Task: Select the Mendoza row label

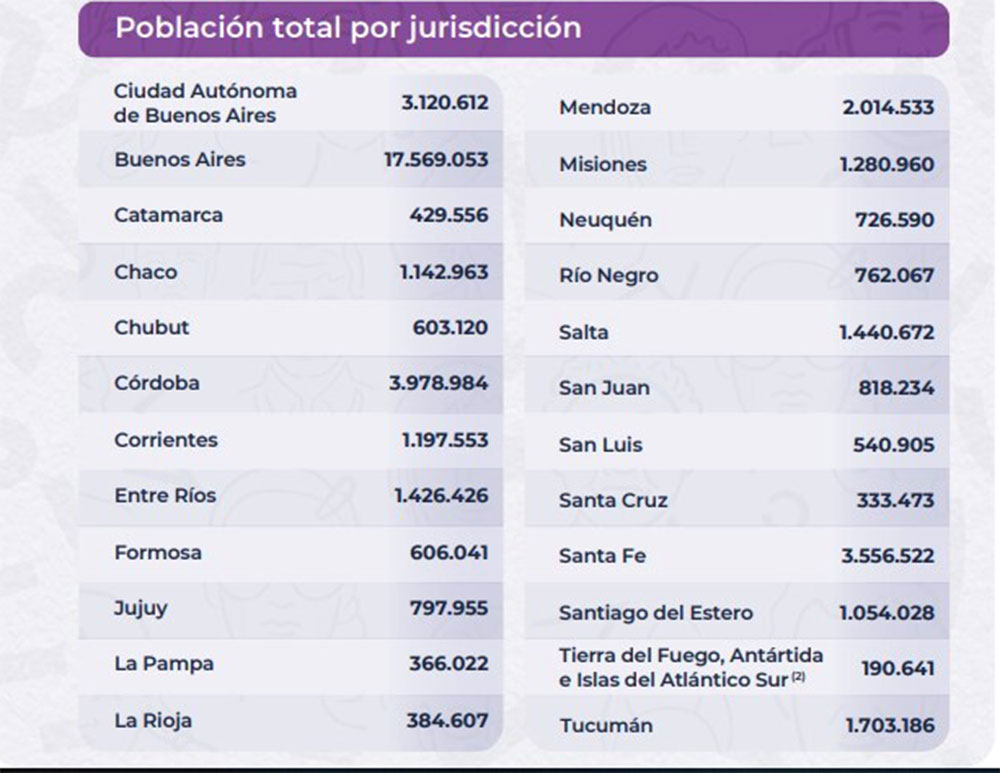Action: click(x=605, y=107)
